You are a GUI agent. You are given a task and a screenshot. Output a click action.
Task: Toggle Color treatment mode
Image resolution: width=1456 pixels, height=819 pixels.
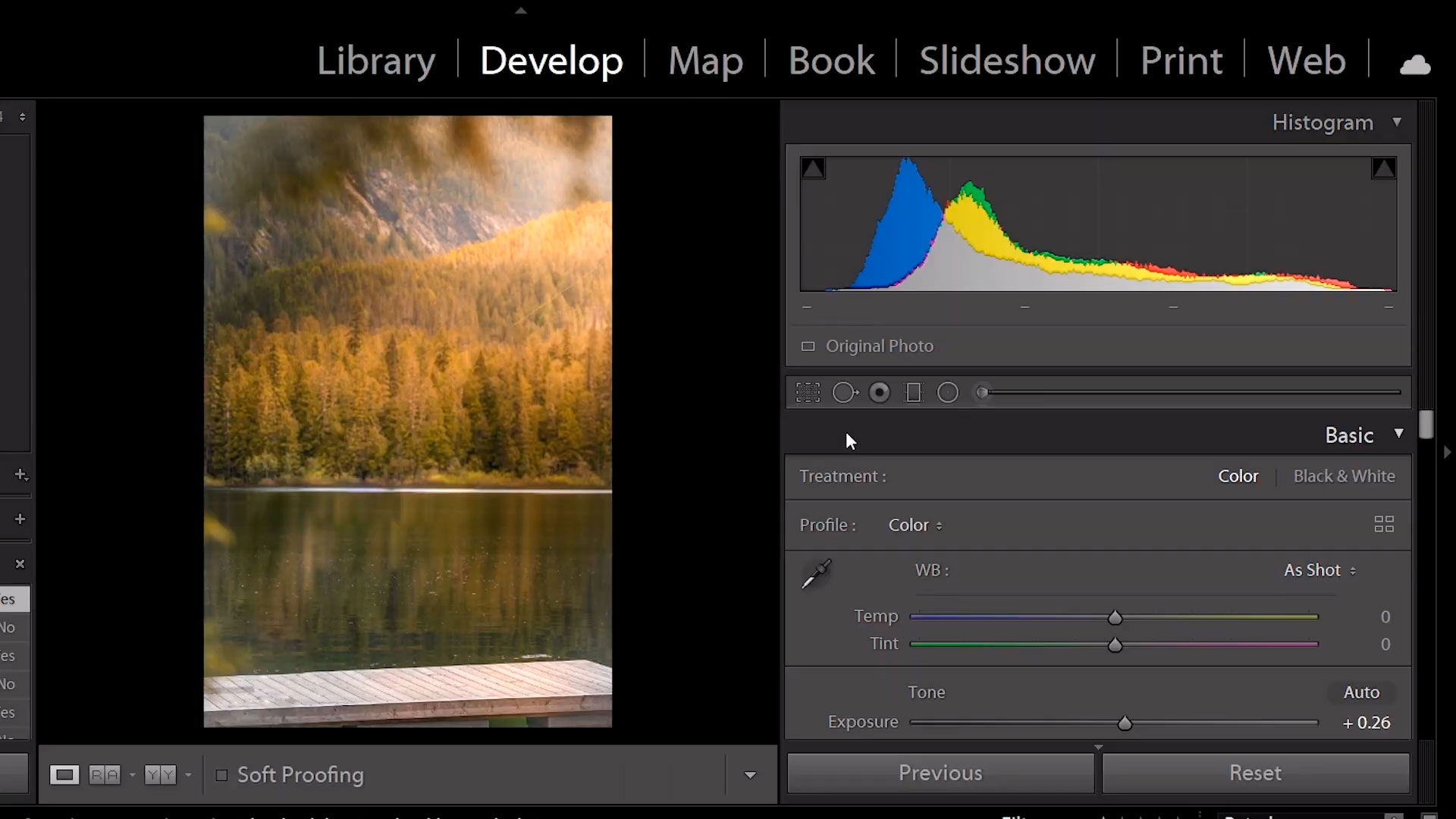click(x=1238, y=476)
